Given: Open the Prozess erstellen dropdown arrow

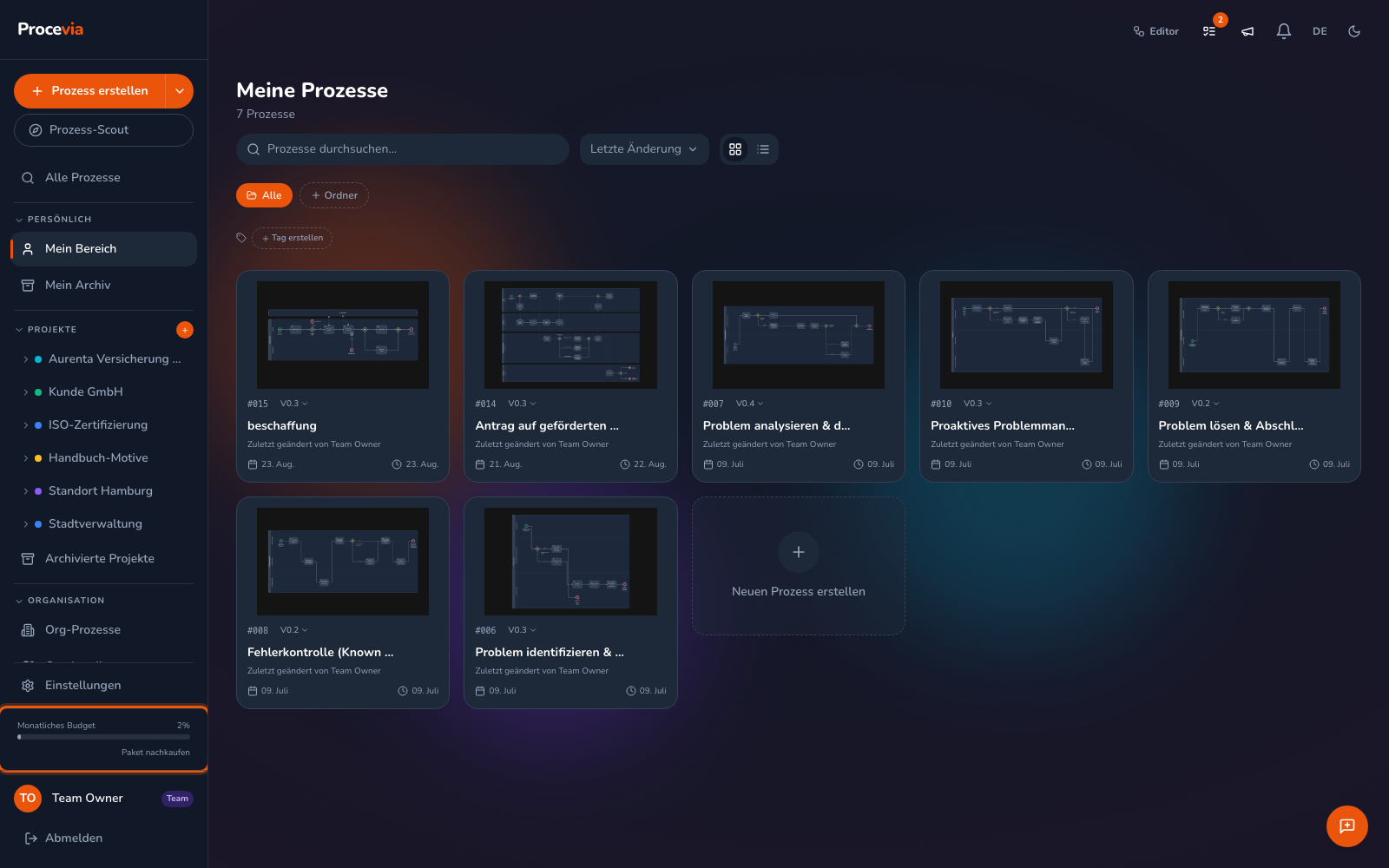Looking at the screenshot, I should click(x=180, y=91).
